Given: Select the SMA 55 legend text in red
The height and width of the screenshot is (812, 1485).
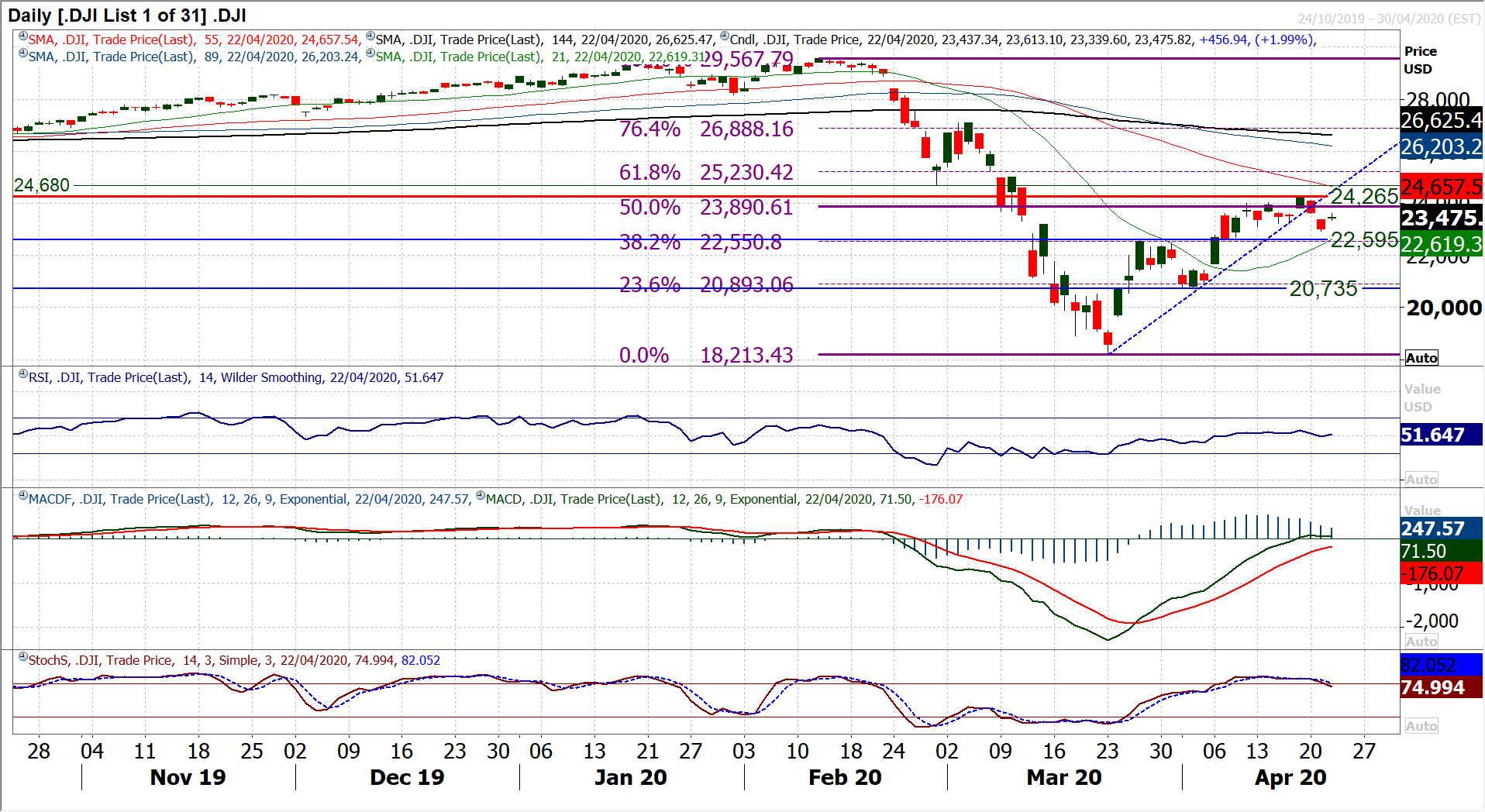Looking at the screenshot, I should 194,40.
